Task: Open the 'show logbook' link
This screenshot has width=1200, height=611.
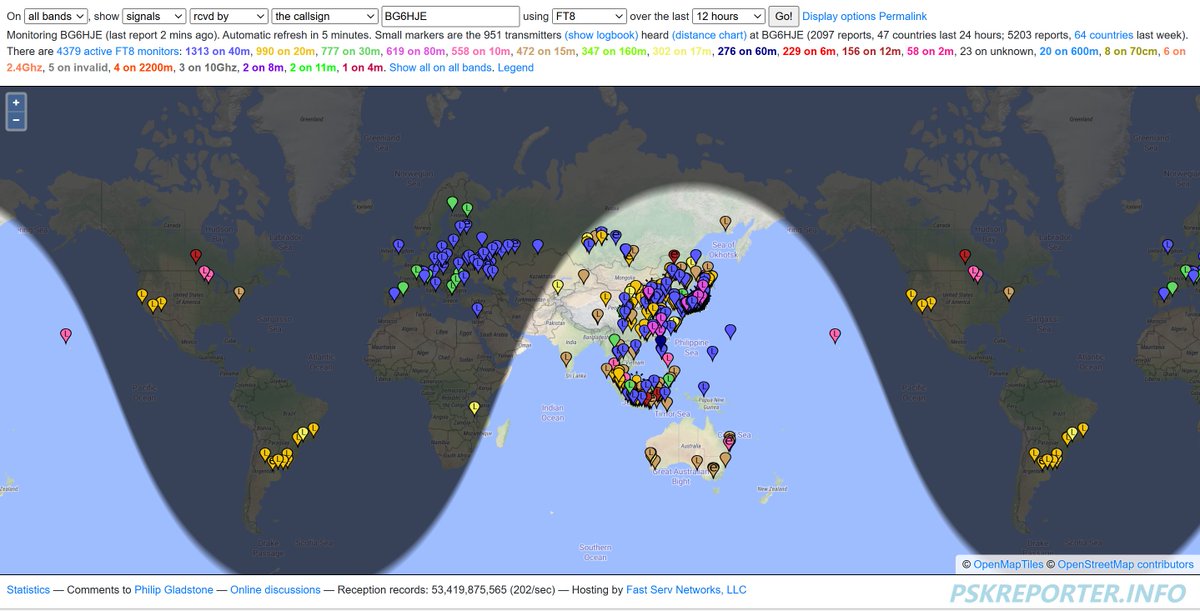Action: tap(601, 34)
